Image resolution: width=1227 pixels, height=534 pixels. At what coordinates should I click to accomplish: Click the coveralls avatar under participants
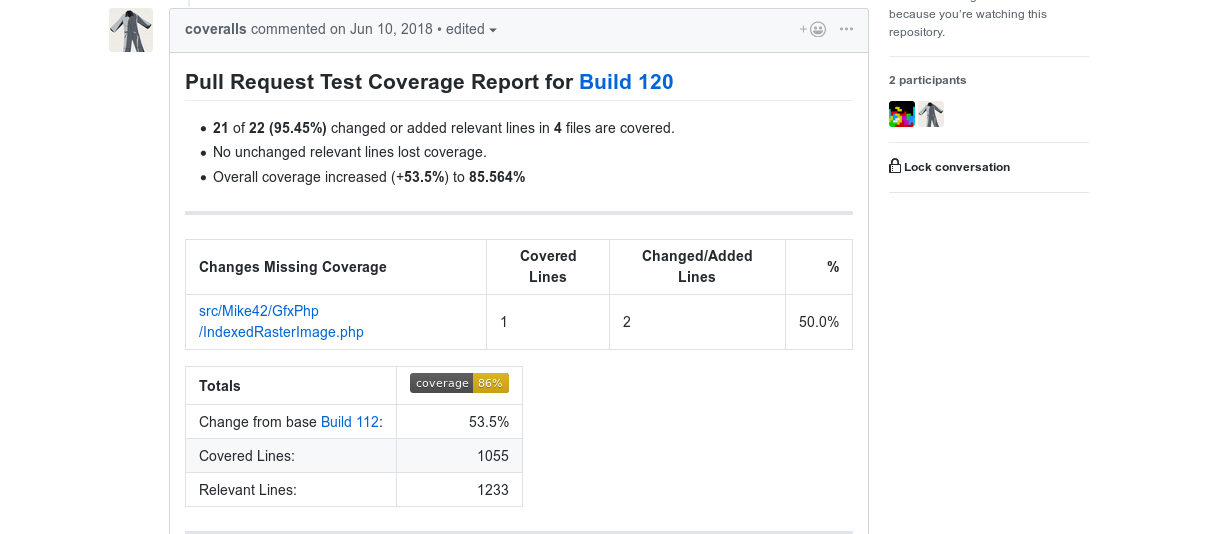click(931, 114)
